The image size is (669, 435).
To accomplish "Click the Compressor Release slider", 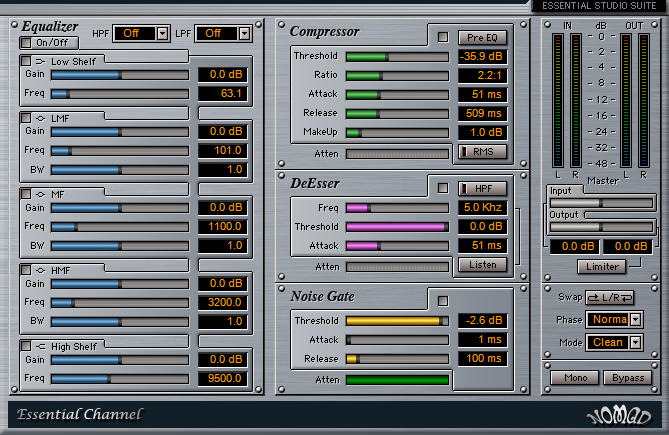I will pyautogui.click(x=397, y=114).
